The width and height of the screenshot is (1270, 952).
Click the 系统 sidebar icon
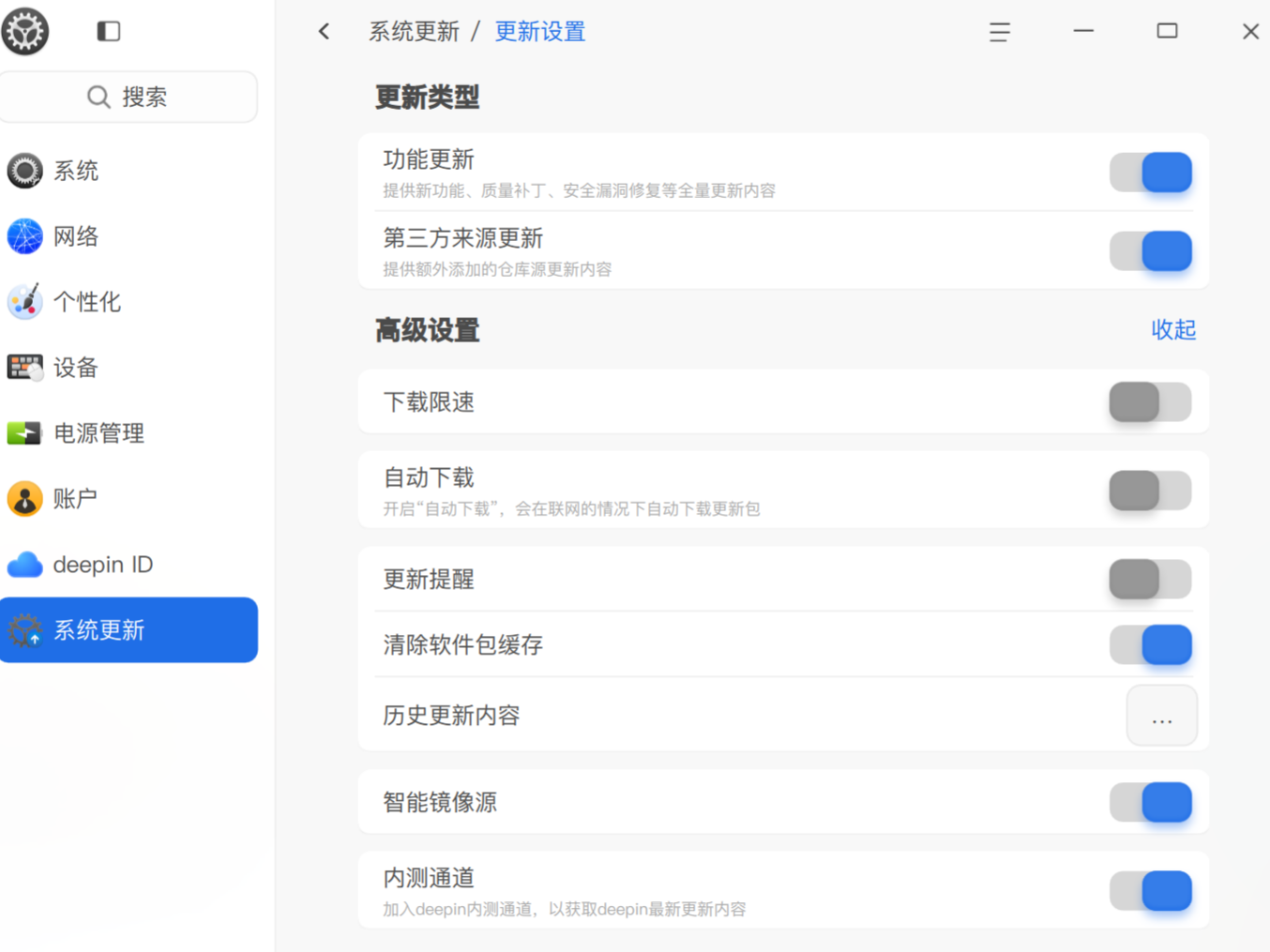24,171
